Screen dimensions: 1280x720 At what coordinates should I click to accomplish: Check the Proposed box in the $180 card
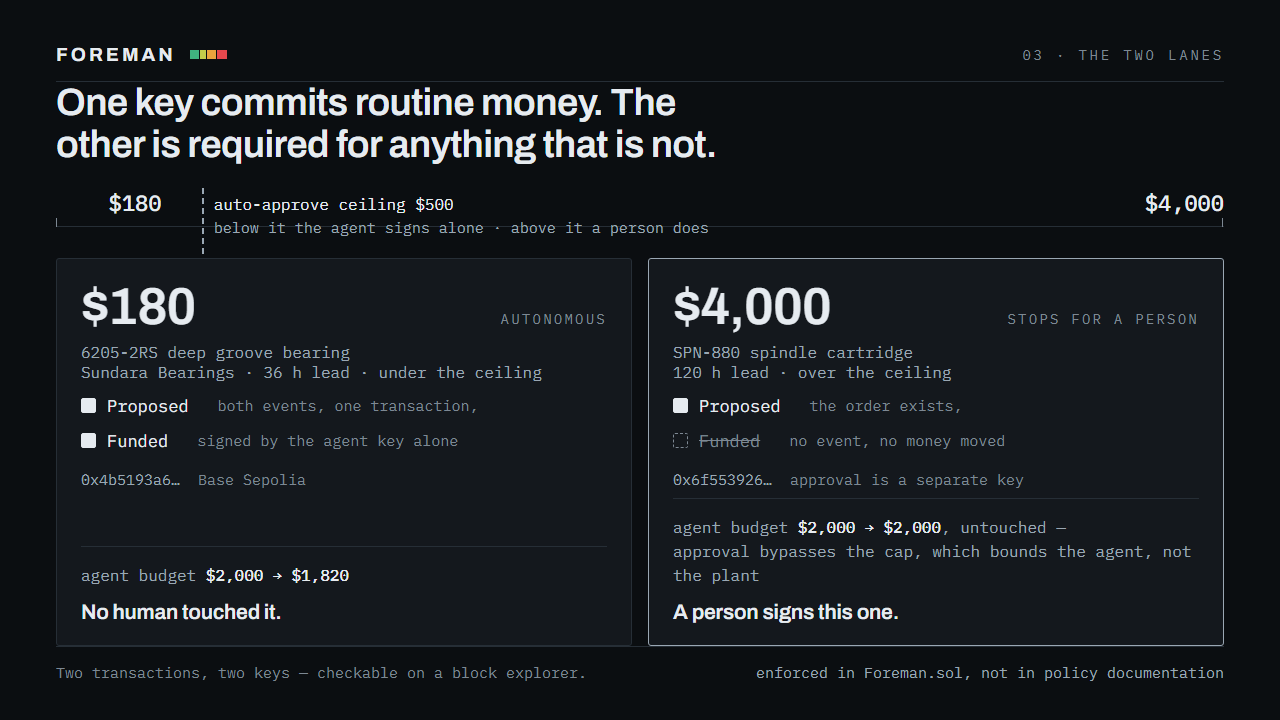89,406
